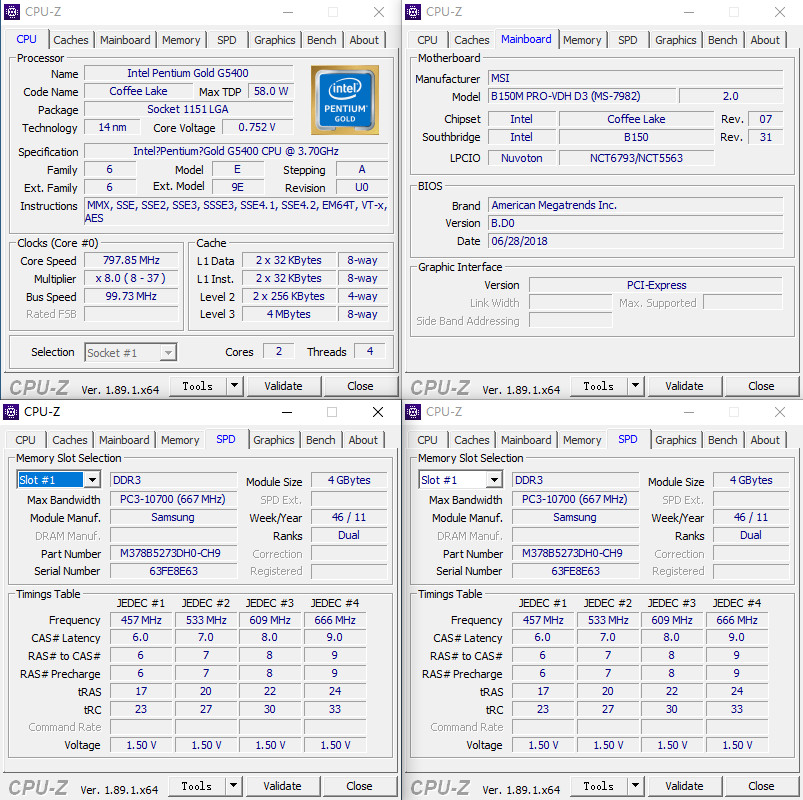Open the Slot #1 dropdown in the bottom-left SPD window

coord(92,480)
